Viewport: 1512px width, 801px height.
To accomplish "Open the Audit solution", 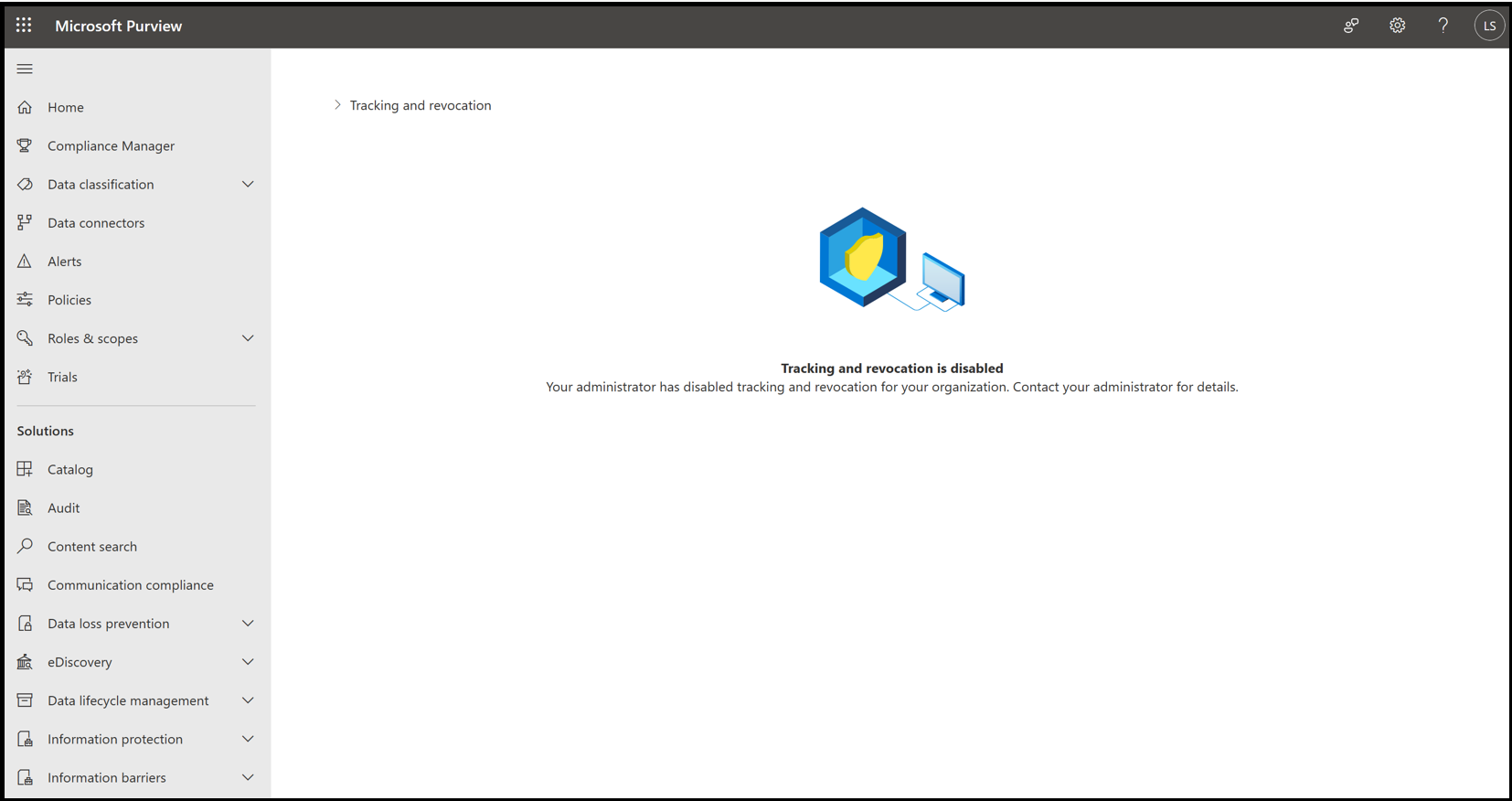I will (64, 508).
